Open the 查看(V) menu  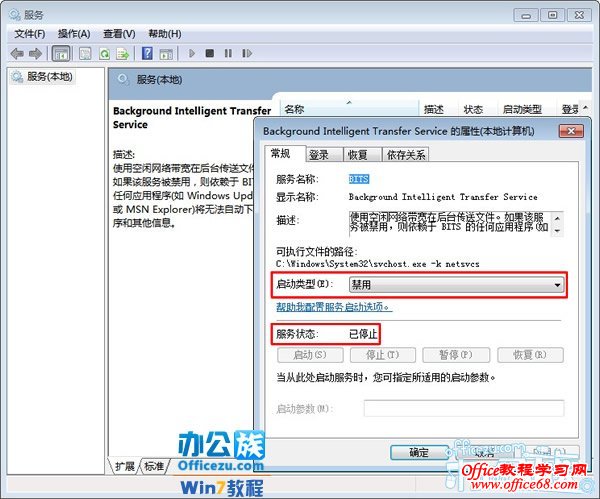click(x=119, y=34)
